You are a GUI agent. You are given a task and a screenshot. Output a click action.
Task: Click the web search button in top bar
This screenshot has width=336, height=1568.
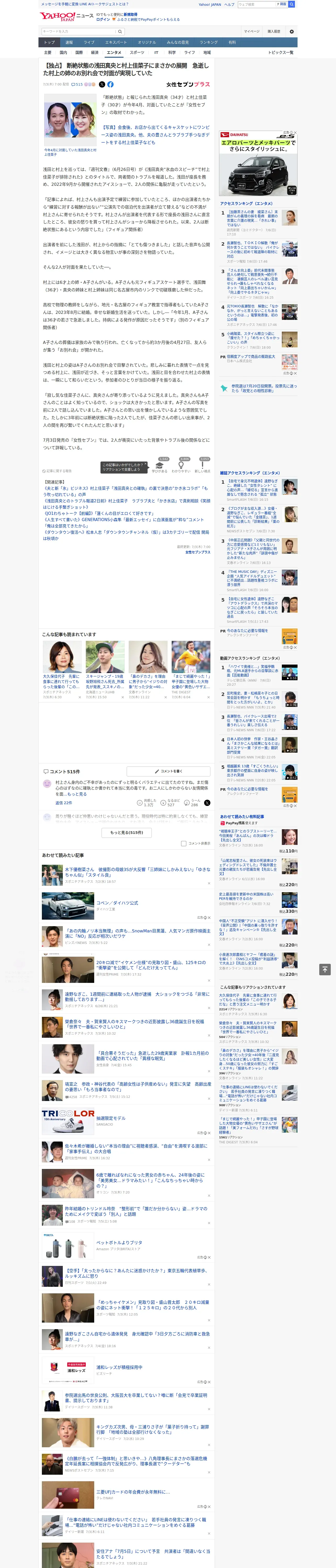[292, 4]
